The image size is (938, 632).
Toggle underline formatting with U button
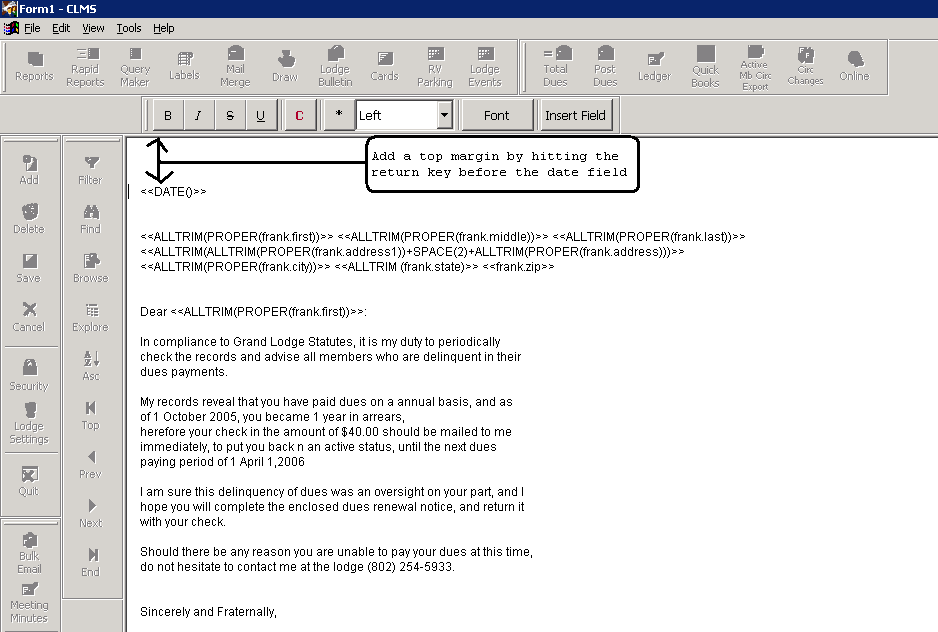[261, 116]
